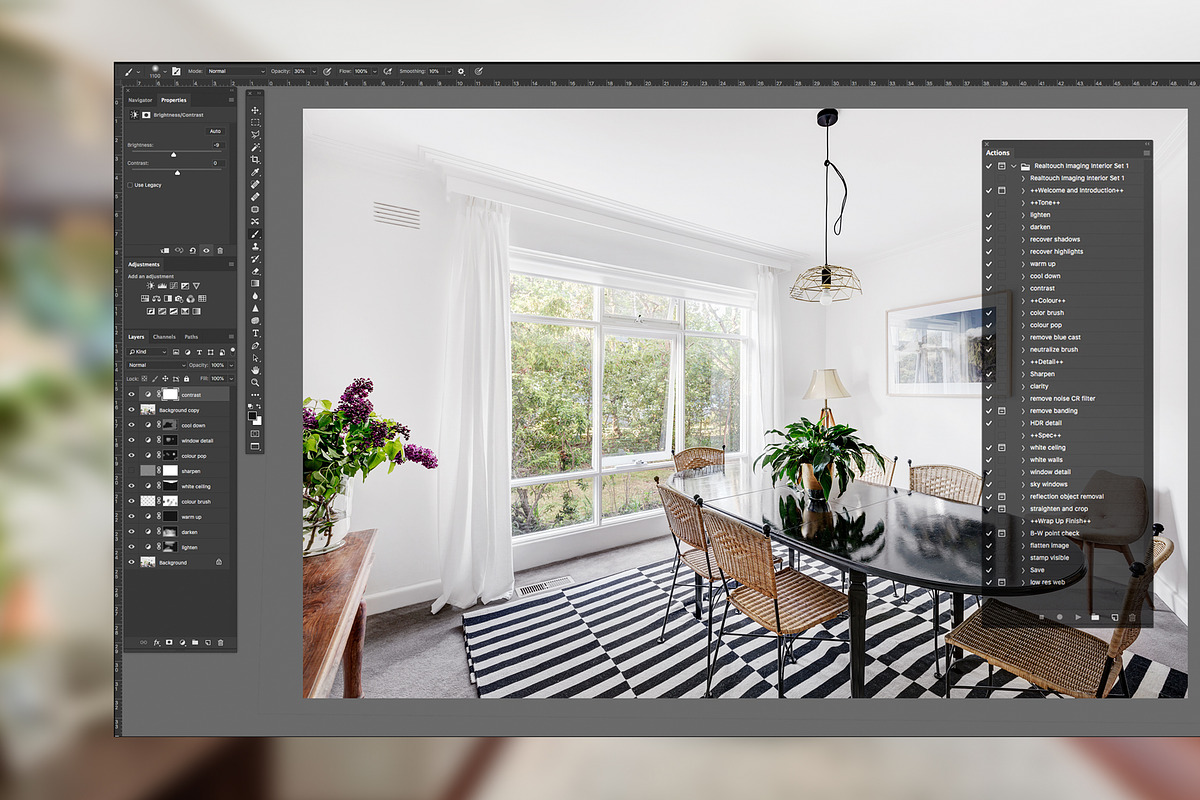Switch to the Properties tab
The width and height of the screenshot is (1200, 800).
(173, 100)
